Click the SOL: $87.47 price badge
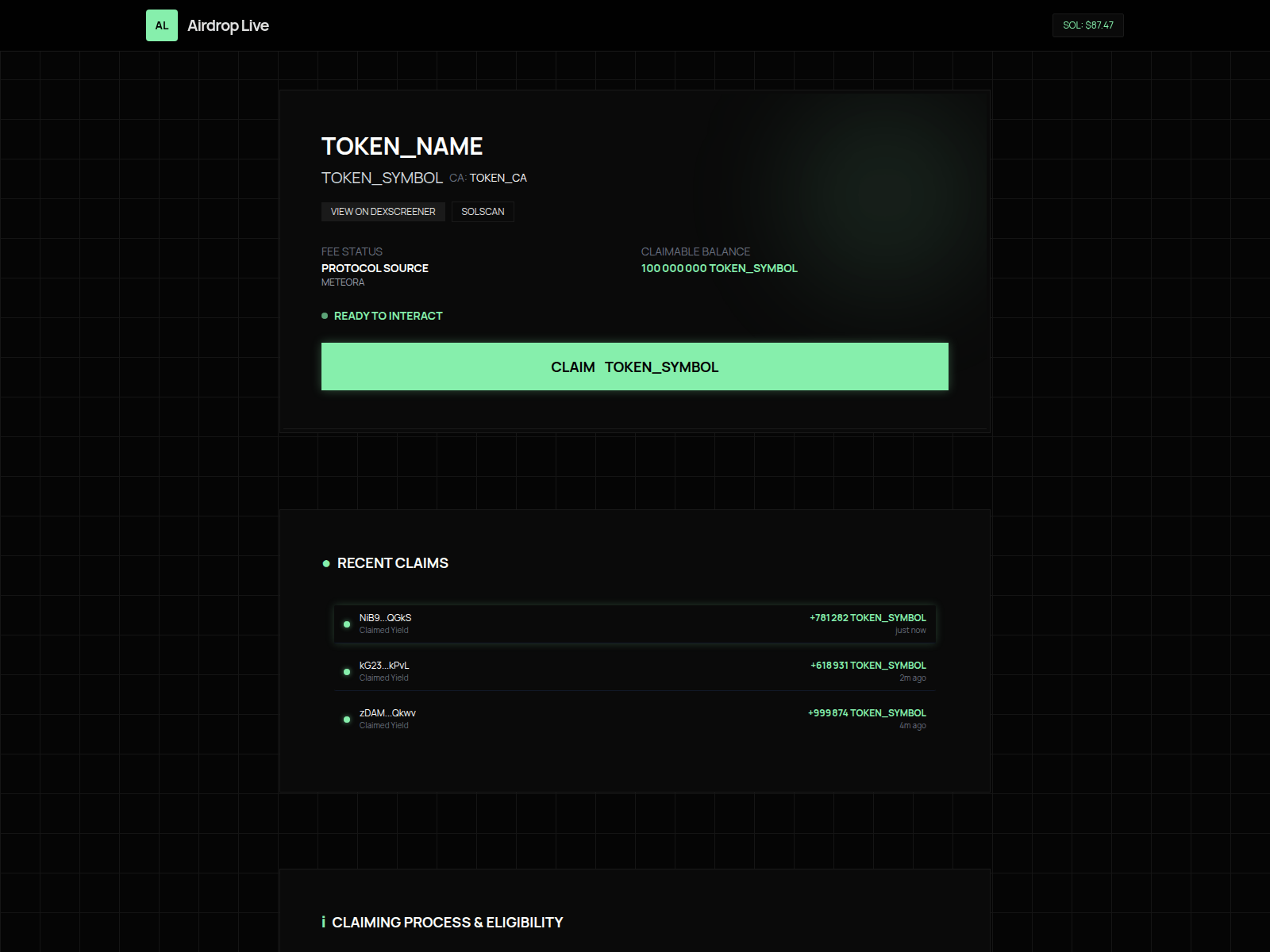The height and width of the screenshot is (952, 1270). [1087, 25]
